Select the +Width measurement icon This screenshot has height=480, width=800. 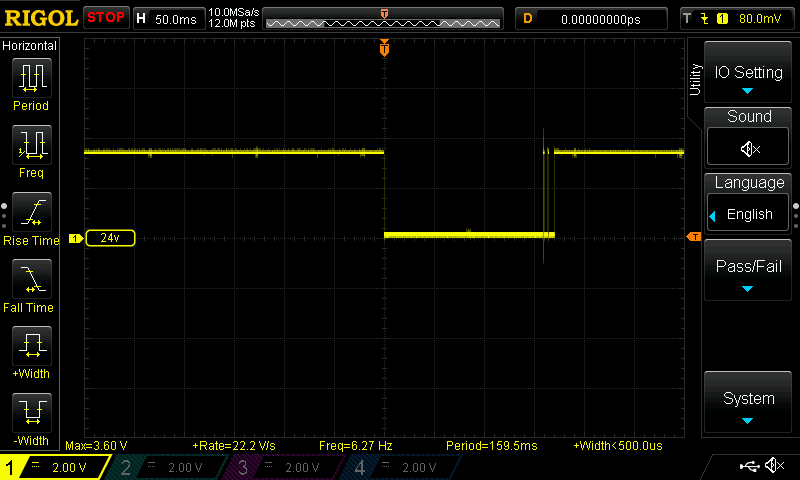(31, 346)
